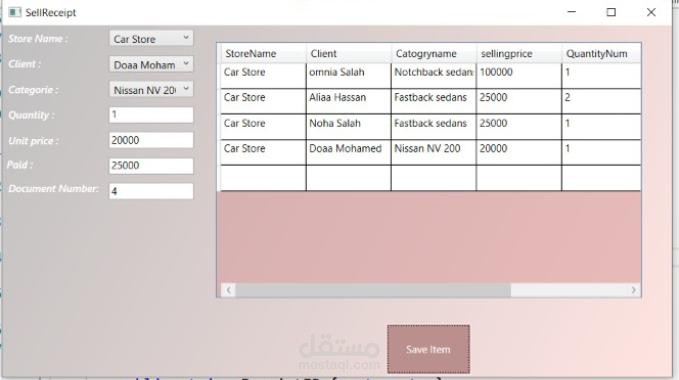Minimize the SellReceipt window
This screenshot has width=679, height=380.
[x=572, y=12]
